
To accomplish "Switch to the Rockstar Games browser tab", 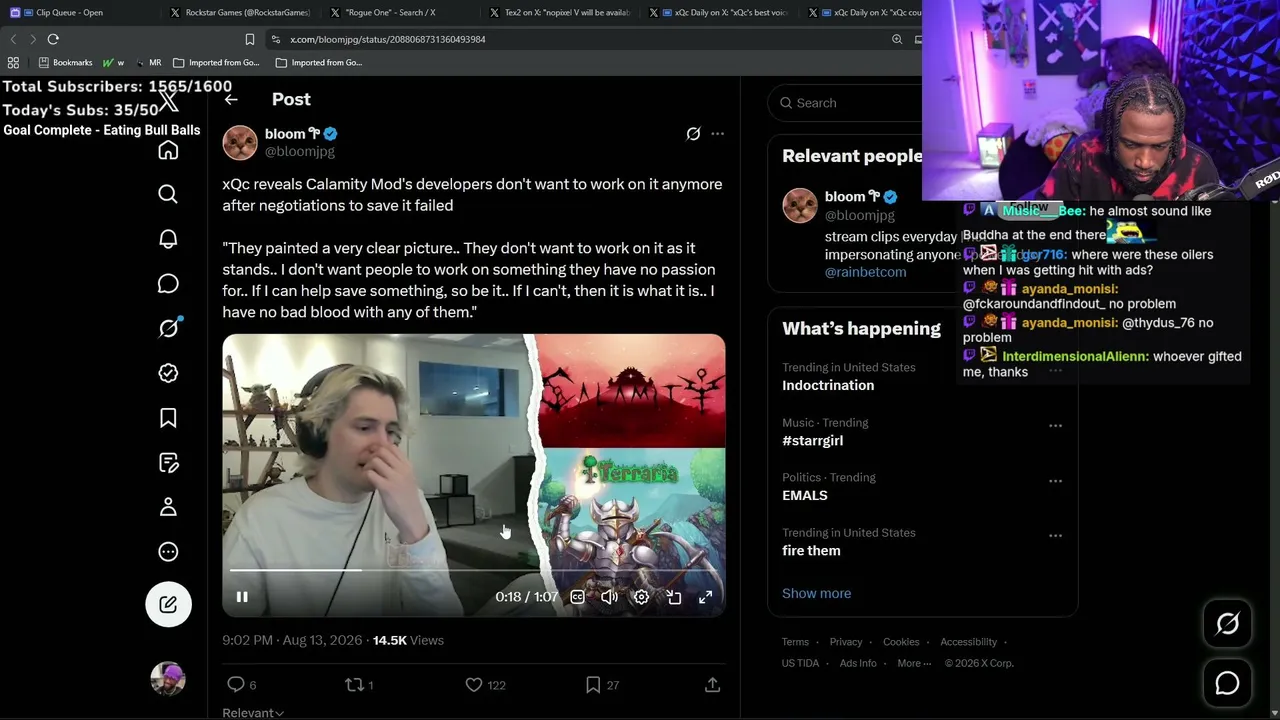I will click(240, 13).
